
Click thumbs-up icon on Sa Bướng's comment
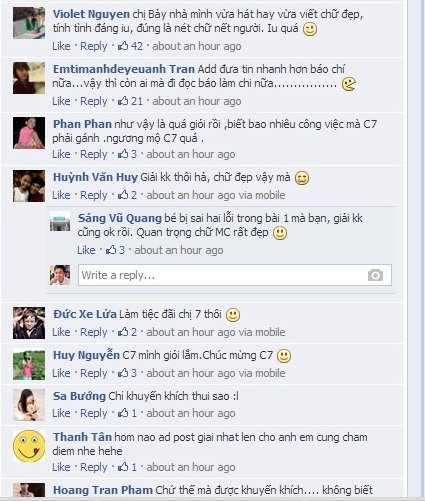tap(123, 413)
